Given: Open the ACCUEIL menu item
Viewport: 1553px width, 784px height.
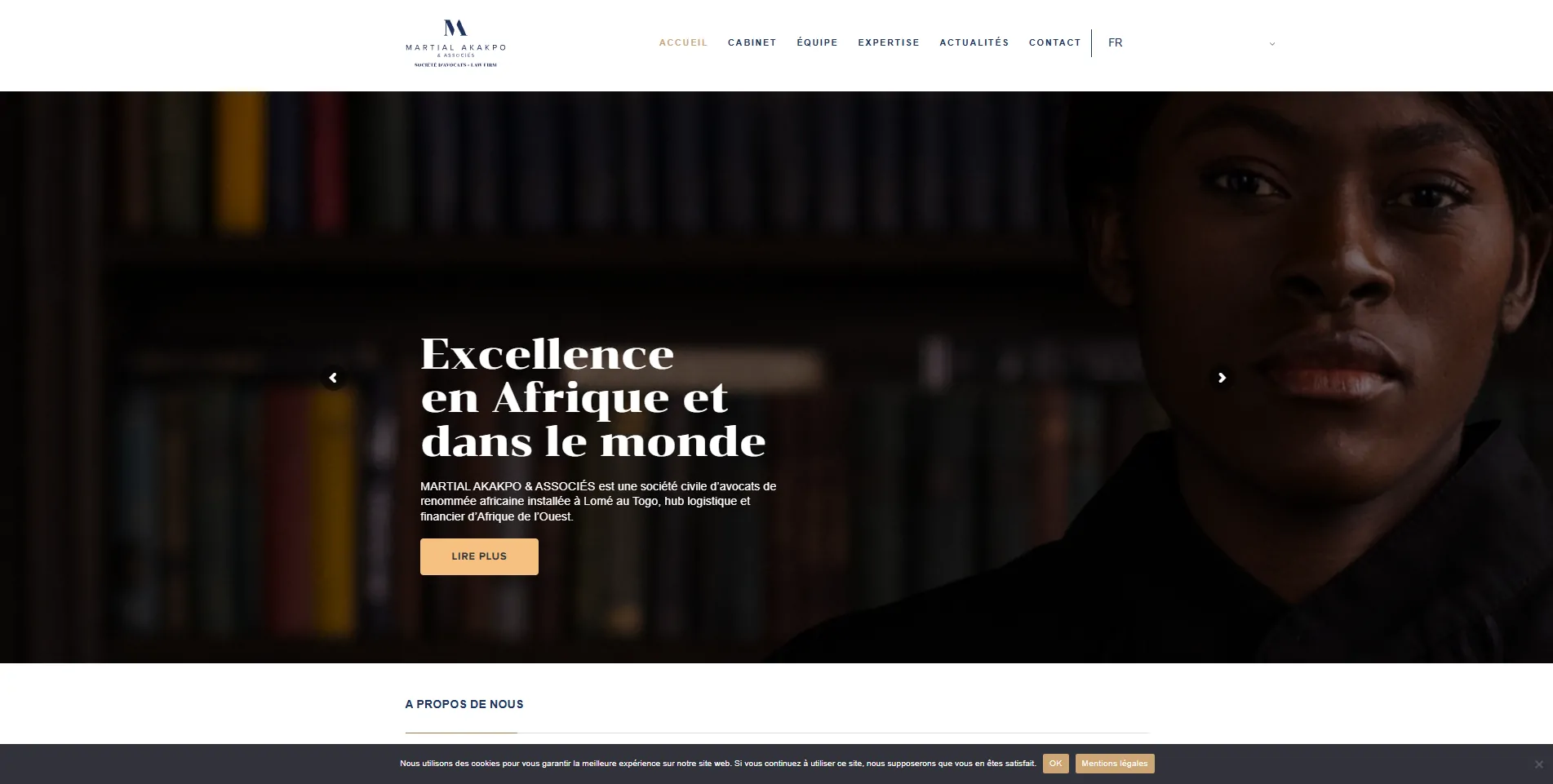Looking at the screenshot, I should point(683,43).
